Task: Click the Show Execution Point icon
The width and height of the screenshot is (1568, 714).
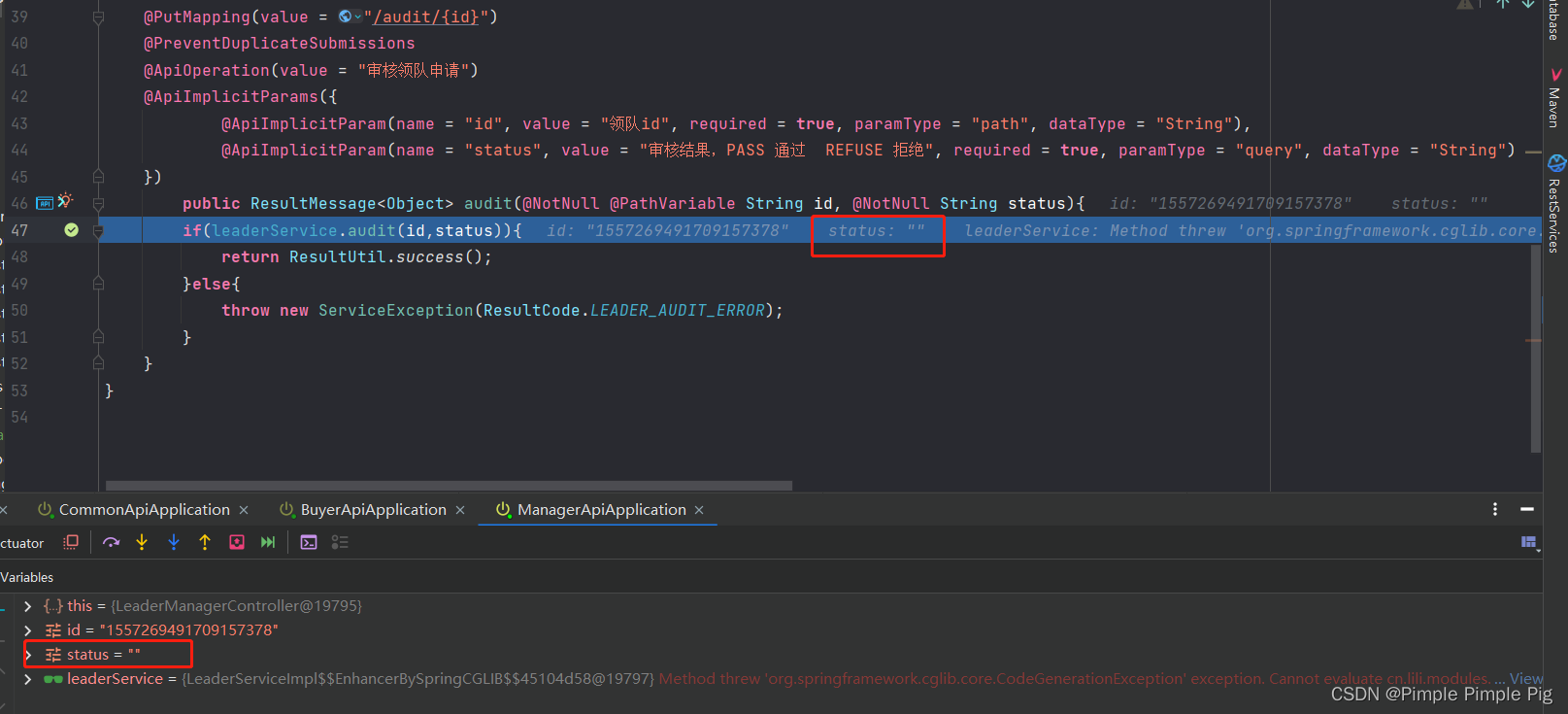Action: tap(71, 542)
